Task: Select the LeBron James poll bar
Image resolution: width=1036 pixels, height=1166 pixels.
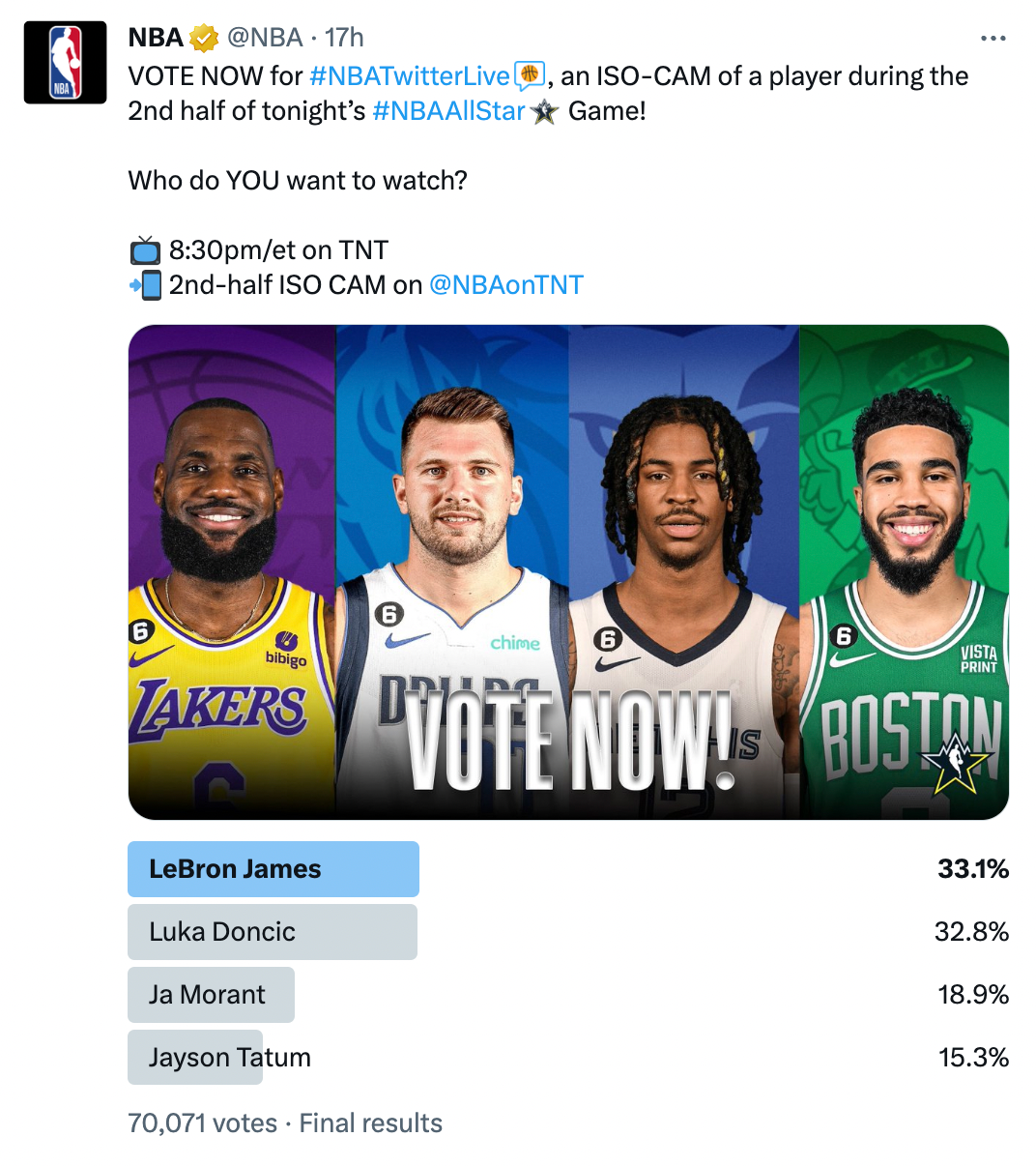Action: click(x=273, y=869)
